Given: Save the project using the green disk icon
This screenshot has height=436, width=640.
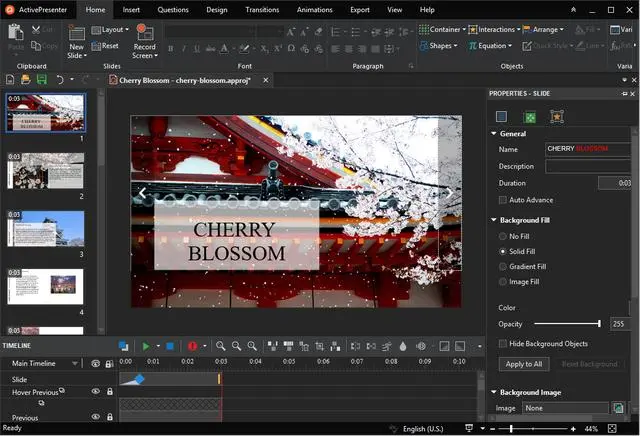Looking at the screenshot, I should click(x=42, y=80).
